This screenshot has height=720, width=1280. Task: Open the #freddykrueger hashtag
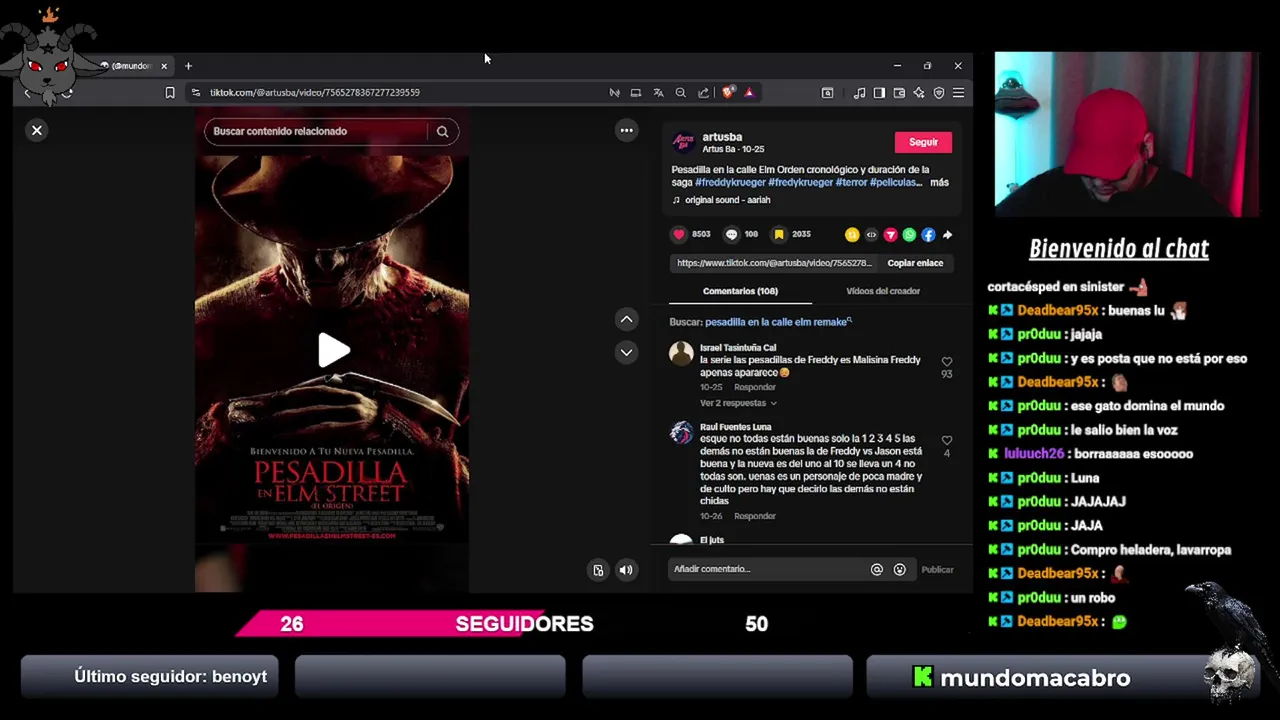coord(730,182)
